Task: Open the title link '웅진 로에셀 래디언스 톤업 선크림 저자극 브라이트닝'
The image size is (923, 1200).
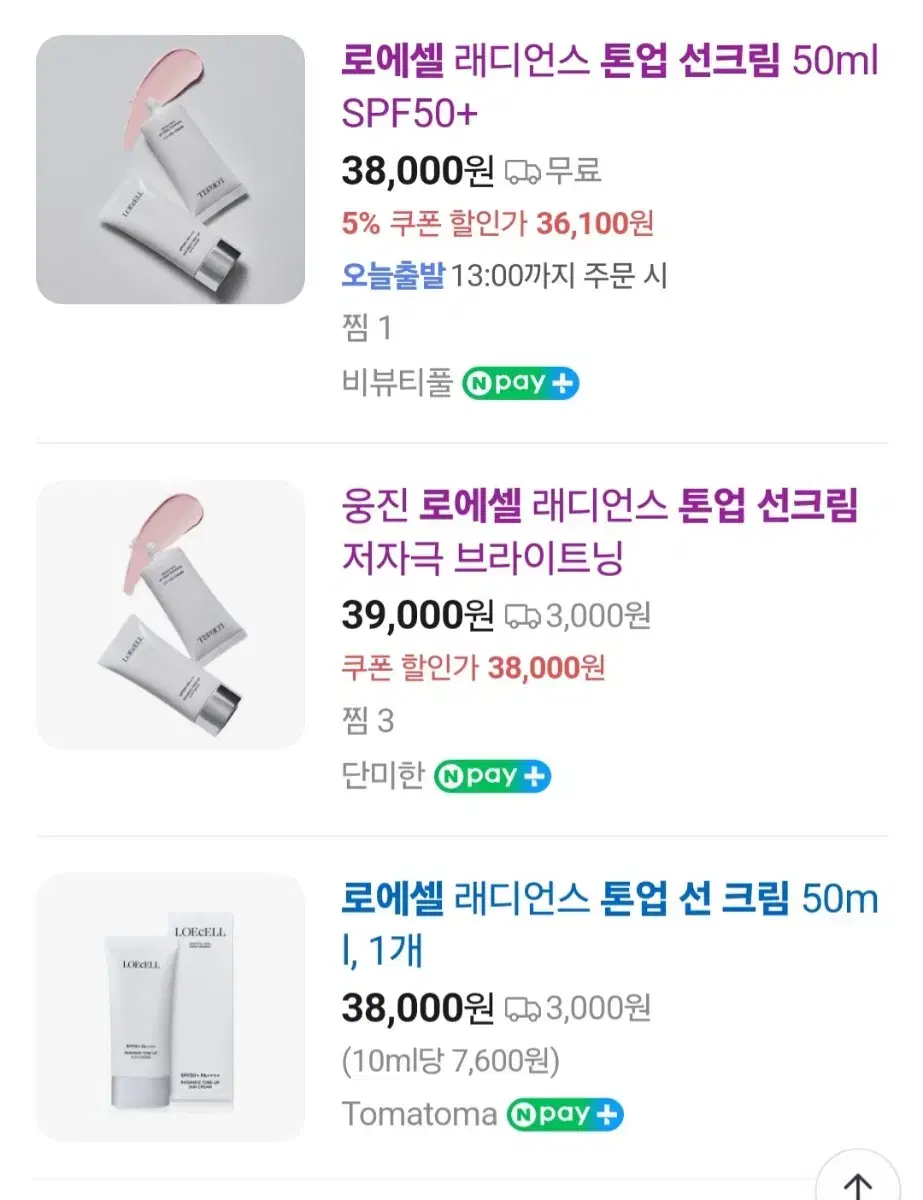Action: click(x=600, y=532)
